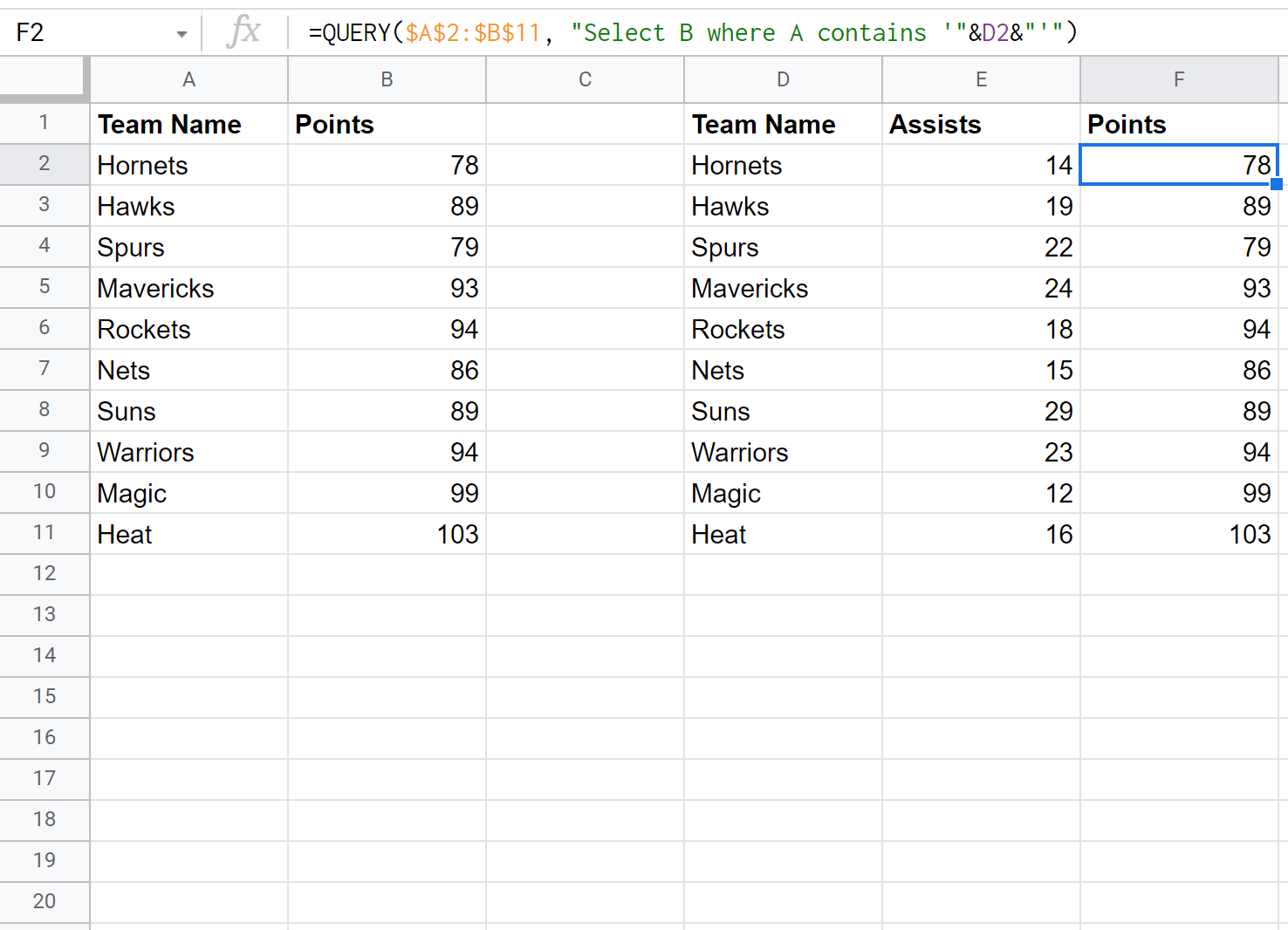Select row 15 header

coord(44,696)
